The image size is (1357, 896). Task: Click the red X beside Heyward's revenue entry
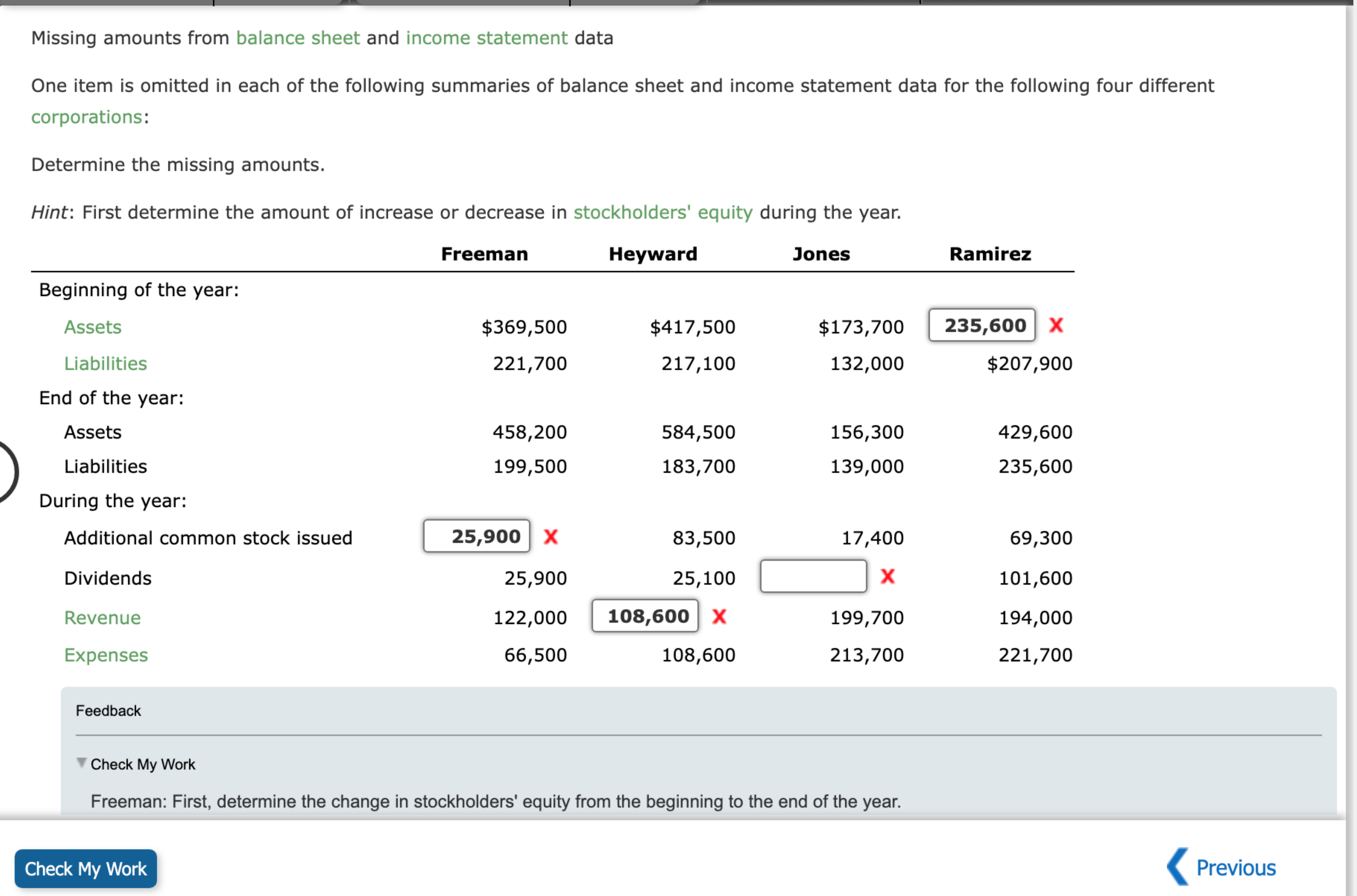(x=719, y=616)
